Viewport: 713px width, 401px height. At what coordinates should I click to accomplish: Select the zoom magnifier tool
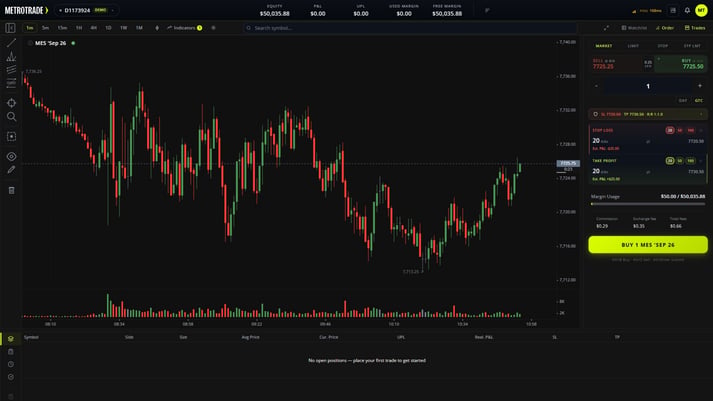[x=11, y=117]
